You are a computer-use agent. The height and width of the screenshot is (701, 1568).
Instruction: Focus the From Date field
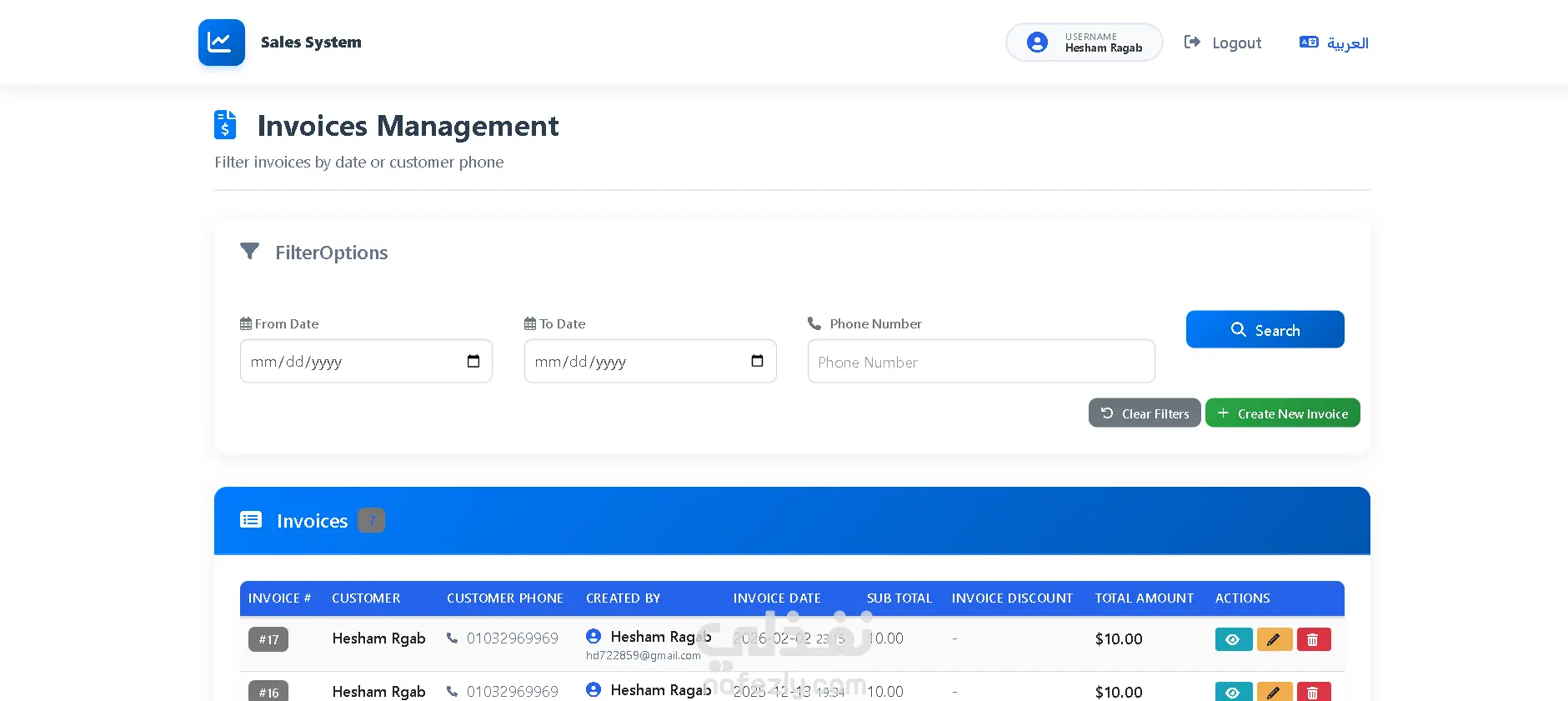366,361
